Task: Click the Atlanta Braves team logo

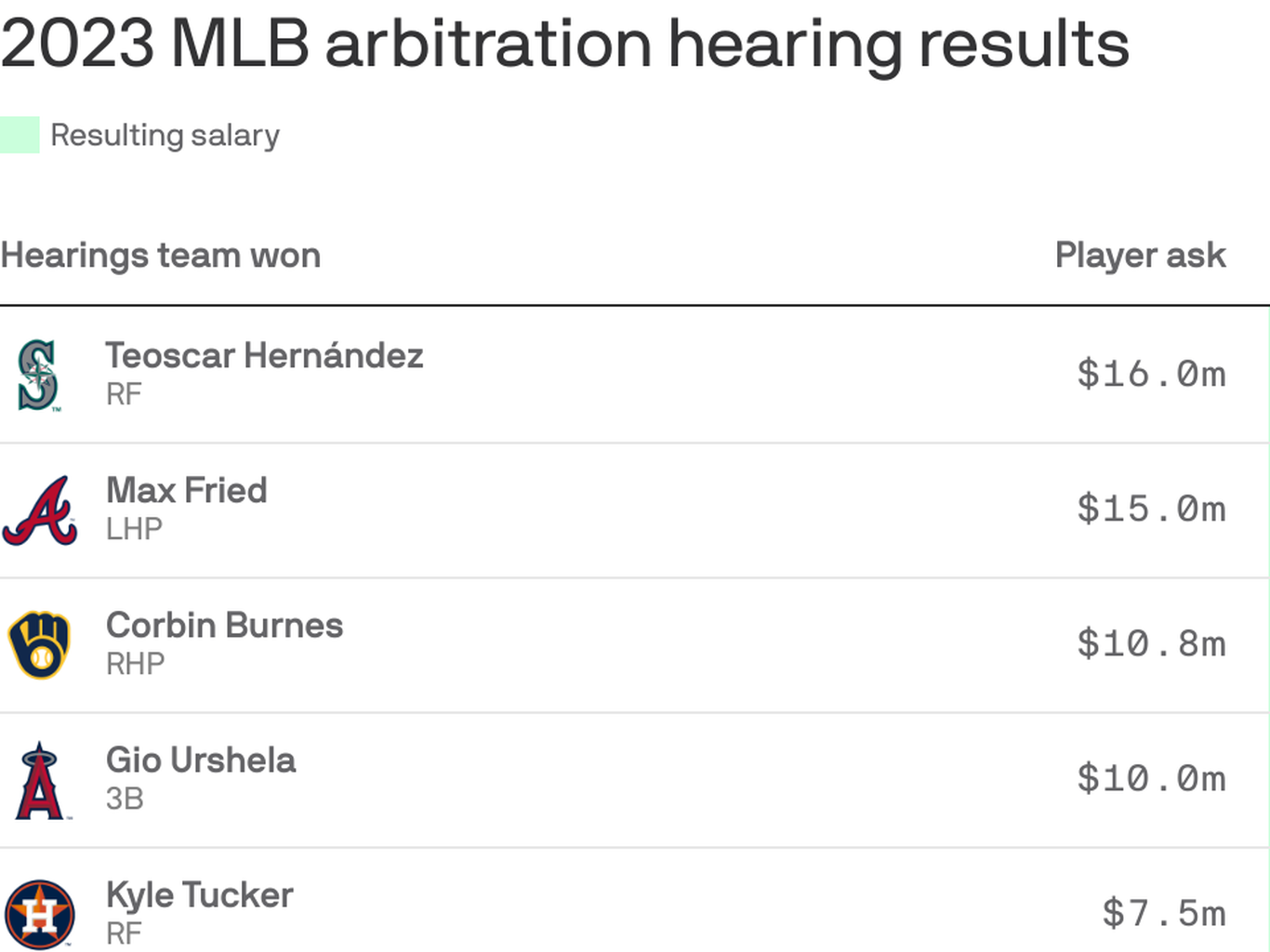Action: tap(40, 510)
